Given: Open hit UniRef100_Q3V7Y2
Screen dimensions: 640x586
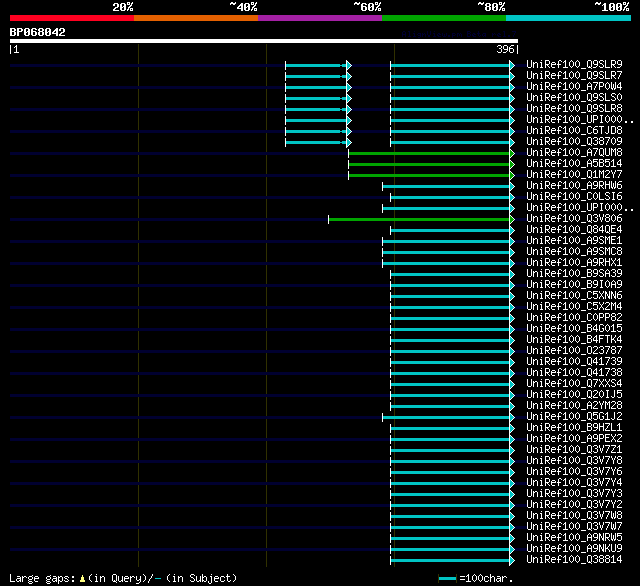Looking at the screenshot, I should pyautogui.click(x=574, y=505).
